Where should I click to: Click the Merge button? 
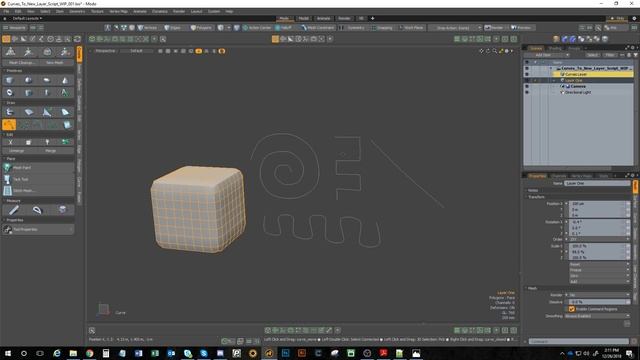point(51,151)
